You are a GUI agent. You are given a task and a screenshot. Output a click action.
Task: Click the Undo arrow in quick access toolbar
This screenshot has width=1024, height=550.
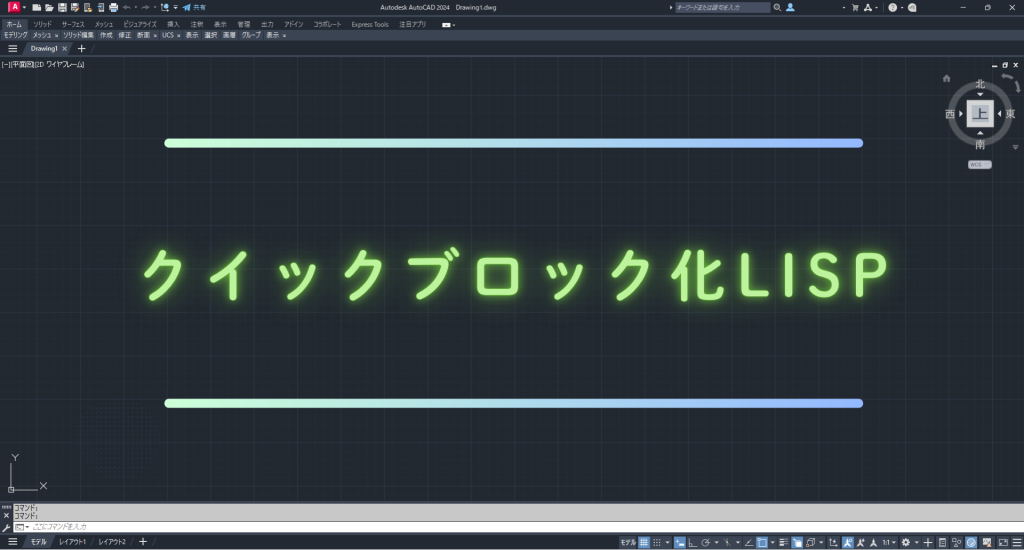pyautogui.click(x=127, y=7)
